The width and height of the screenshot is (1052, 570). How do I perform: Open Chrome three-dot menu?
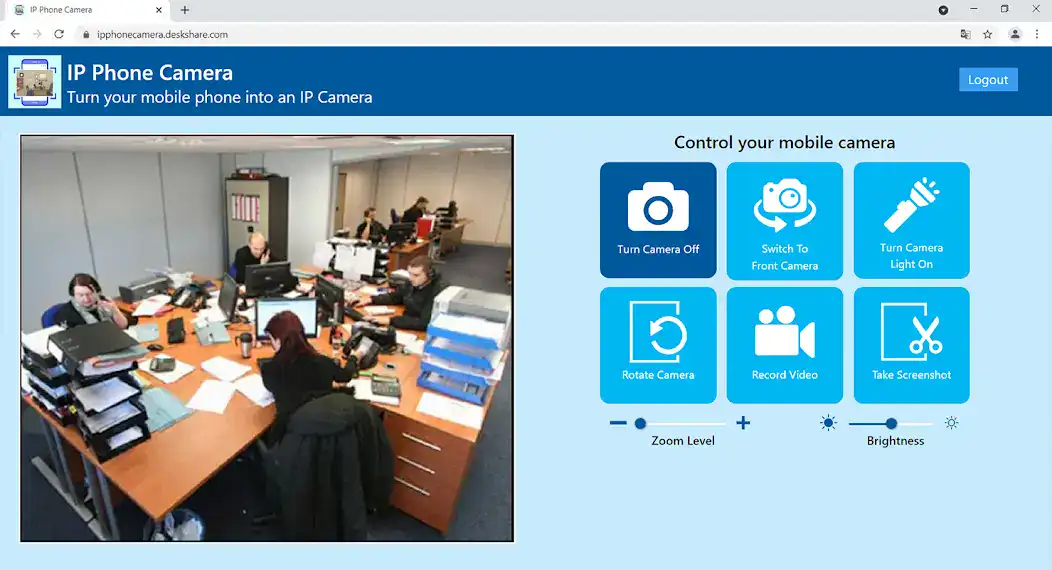pyautogui.click(x=1037, y=34)
